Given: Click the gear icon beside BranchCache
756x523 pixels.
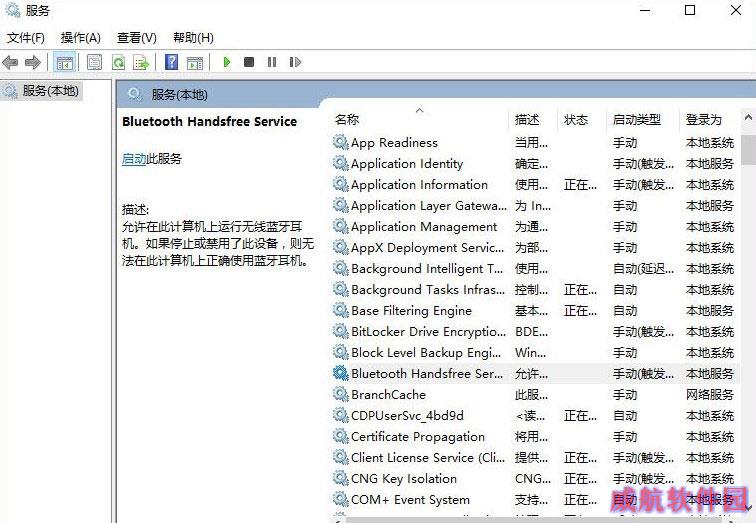Looking at the screenshot, I should click(340, 394).
